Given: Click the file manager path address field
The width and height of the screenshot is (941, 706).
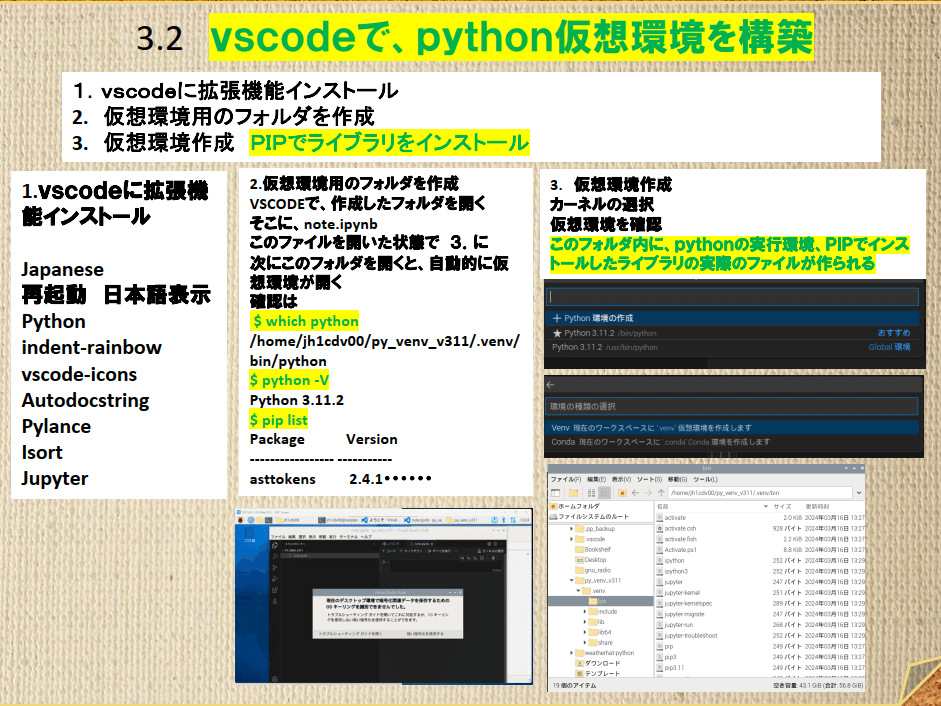Looking at the screenshot, I should 760,493.
